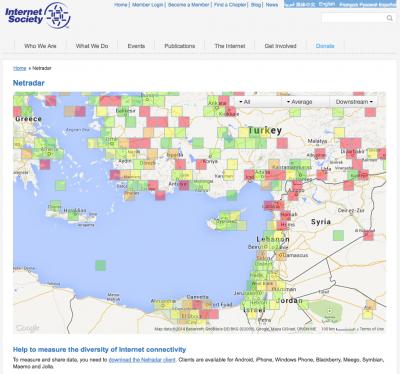Follow the download the Netradar client link
The width and height of the screenshot is (400, 374).
tap(142, 360)
